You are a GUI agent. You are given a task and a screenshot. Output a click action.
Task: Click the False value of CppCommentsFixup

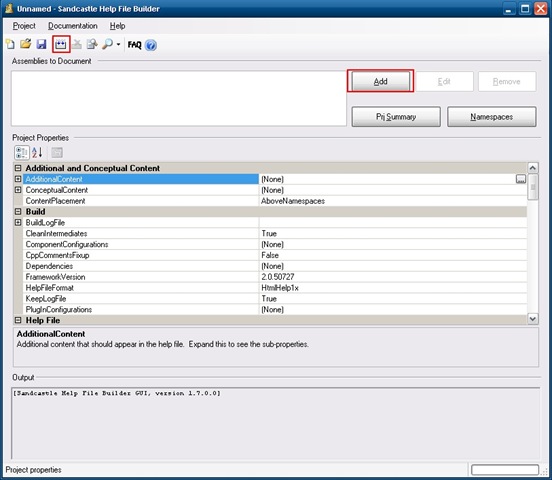(270, 255)
